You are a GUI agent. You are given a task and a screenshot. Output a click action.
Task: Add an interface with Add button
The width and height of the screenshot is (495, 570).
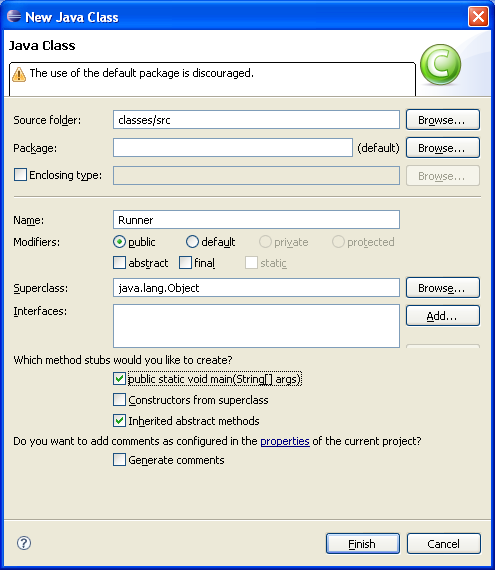tap(443, 316)
